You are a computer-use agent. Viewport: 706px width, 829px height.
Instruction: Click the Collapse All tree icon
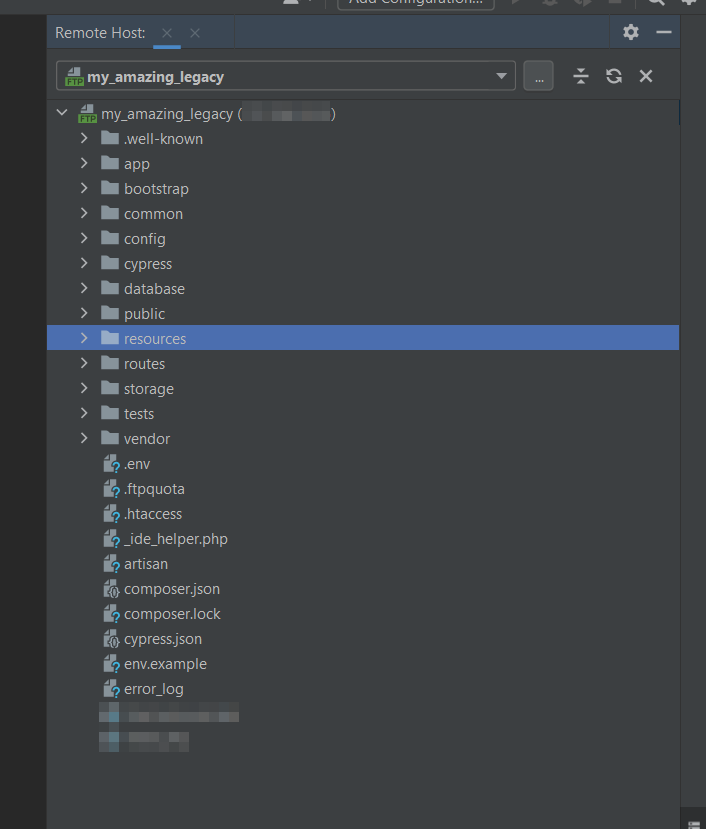pyautogui.click(x=581, y=76)
